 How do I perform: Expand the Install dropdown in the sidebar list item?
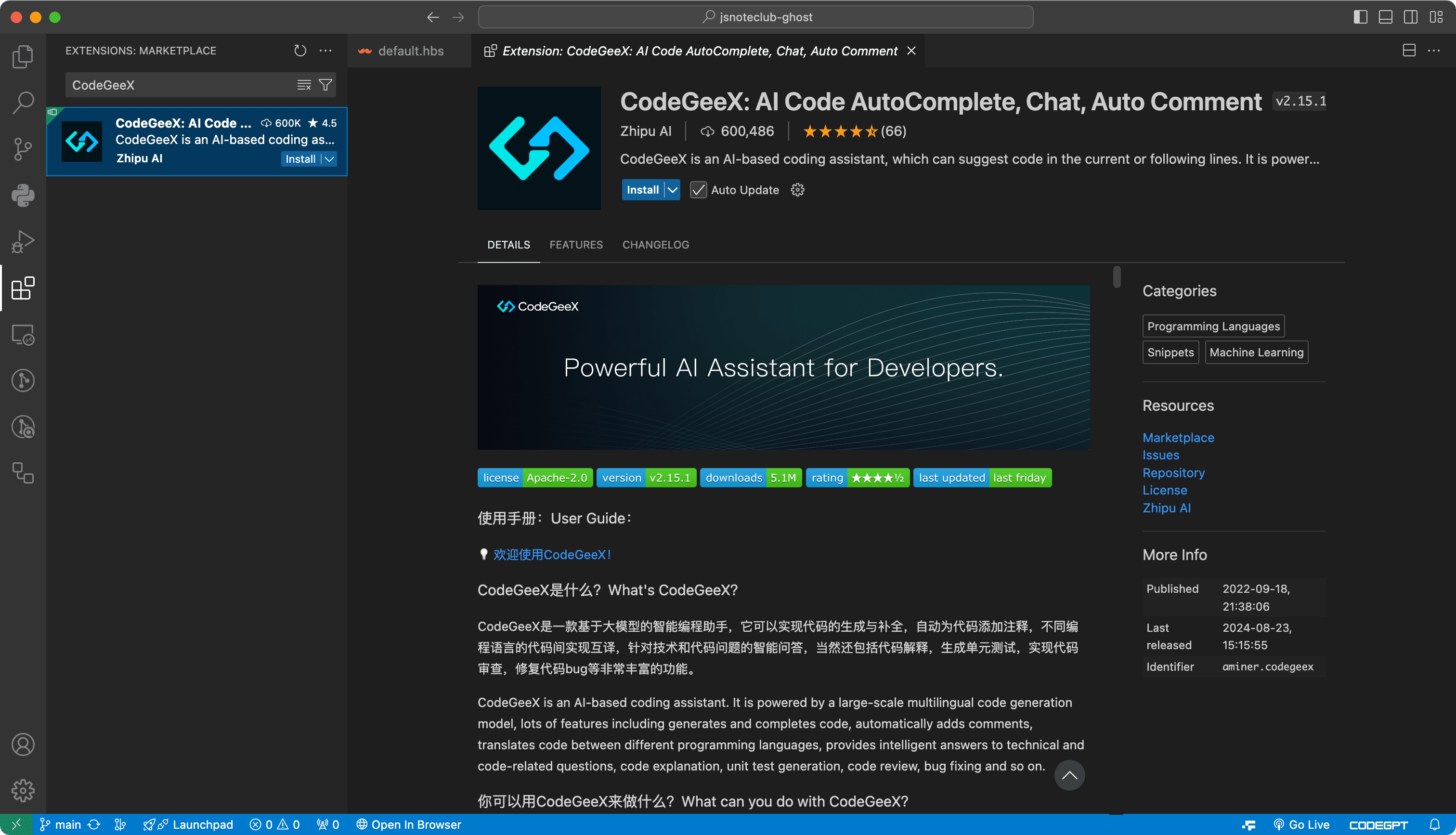tap(330, 159)
